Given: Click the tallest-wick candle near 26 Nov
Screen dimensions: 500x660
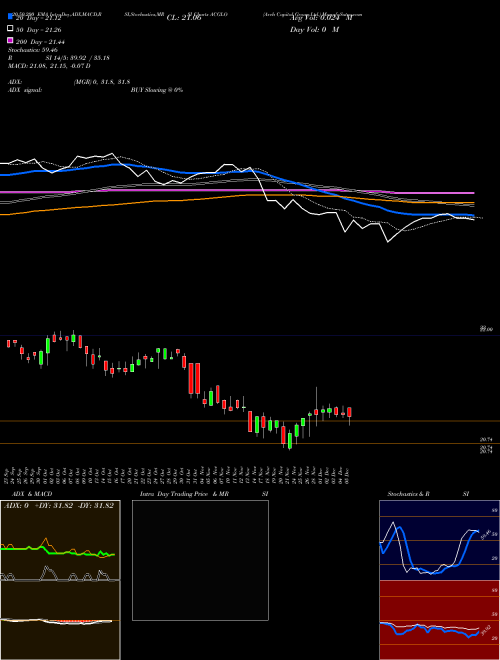Looking at the screenshot, I should click(316, 407).
